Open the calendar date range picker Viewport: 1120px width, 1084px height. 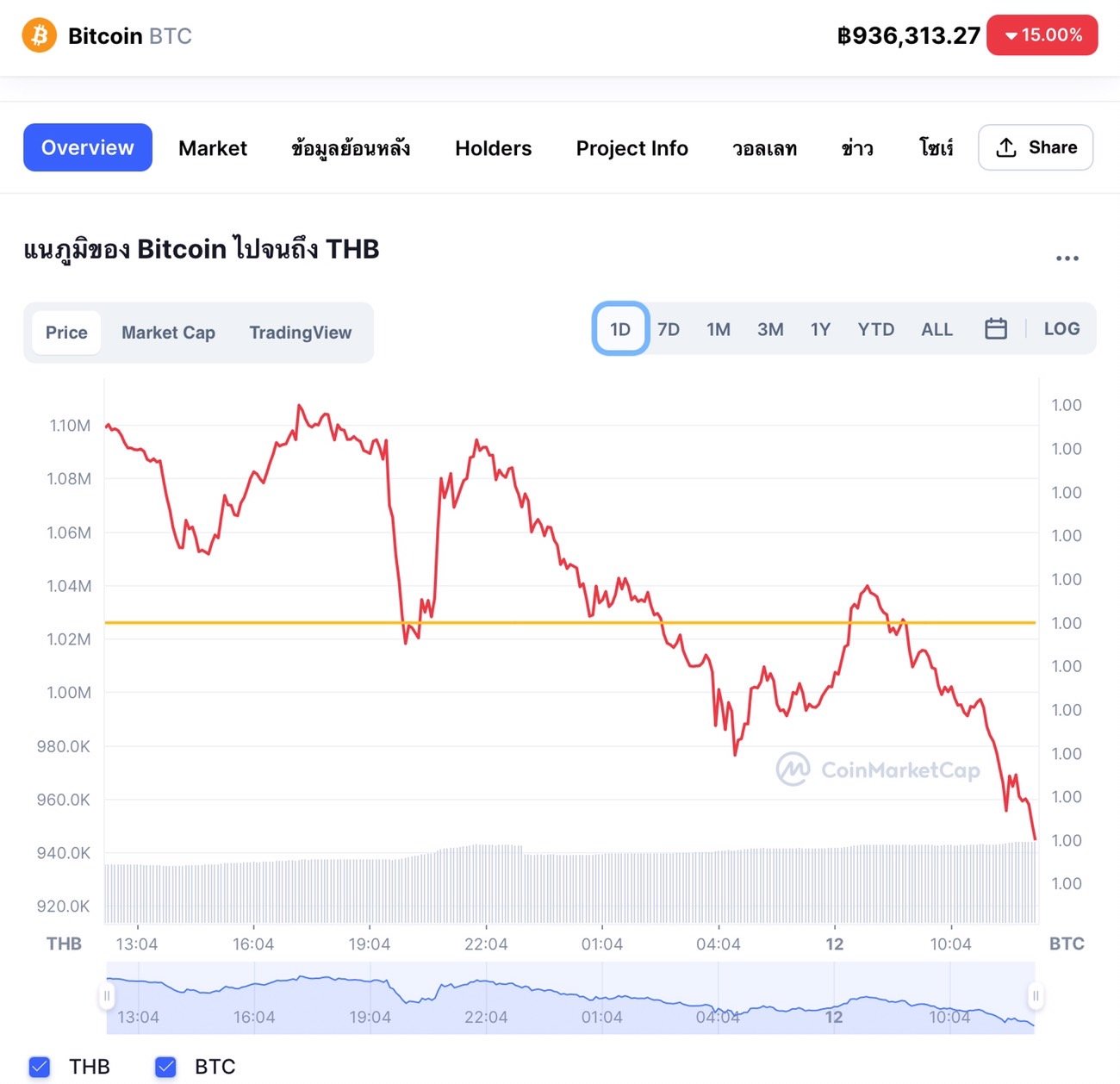tap(996, 328)
